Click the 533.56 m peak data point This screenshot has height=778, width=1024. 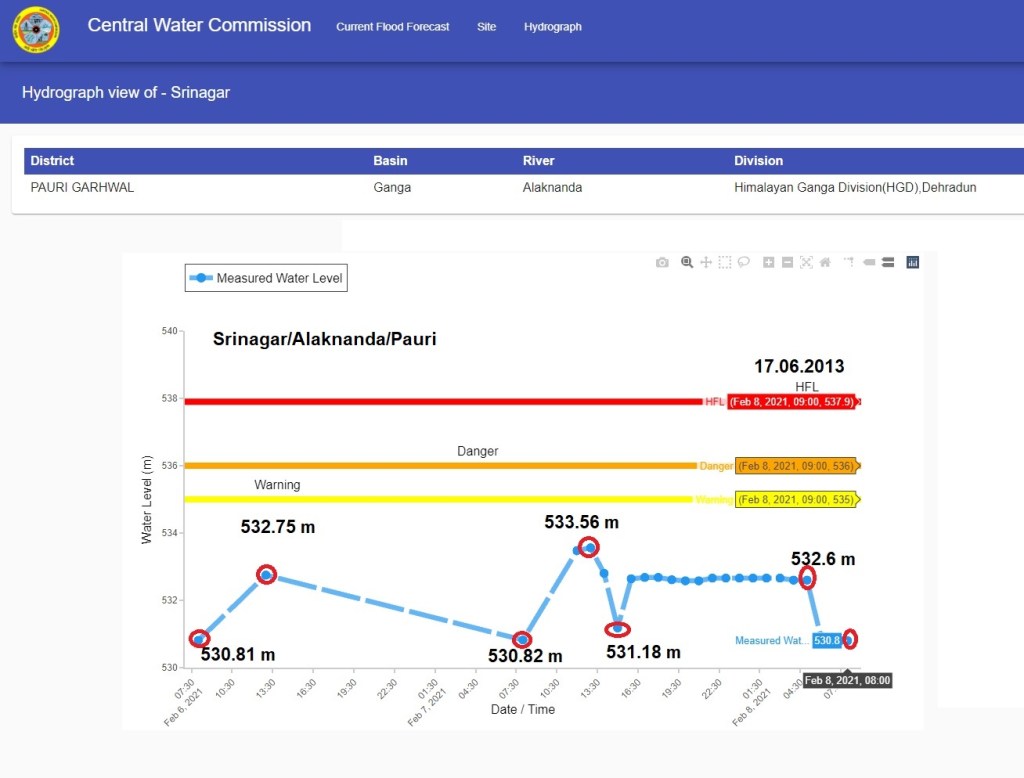[x=590, y=547]
